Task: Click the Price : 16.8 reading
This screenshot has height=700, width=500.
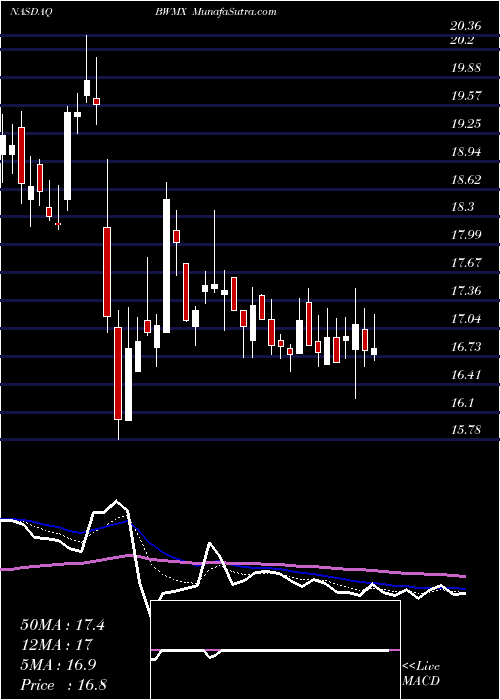Action: tap(63, 685)
